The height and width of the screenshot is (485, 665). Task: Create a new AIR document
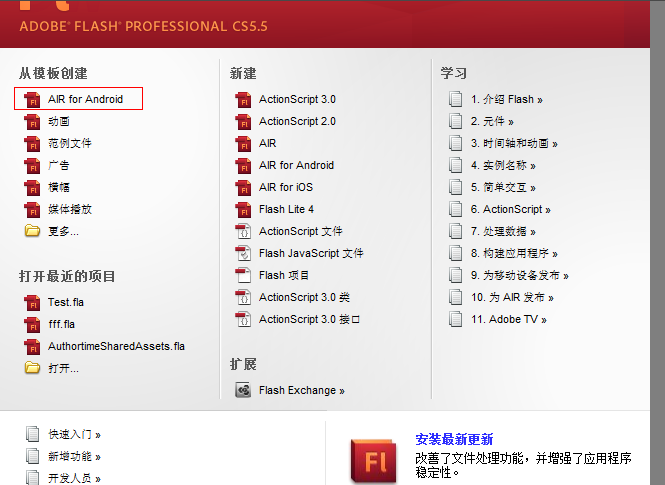(x=268, y=143)
